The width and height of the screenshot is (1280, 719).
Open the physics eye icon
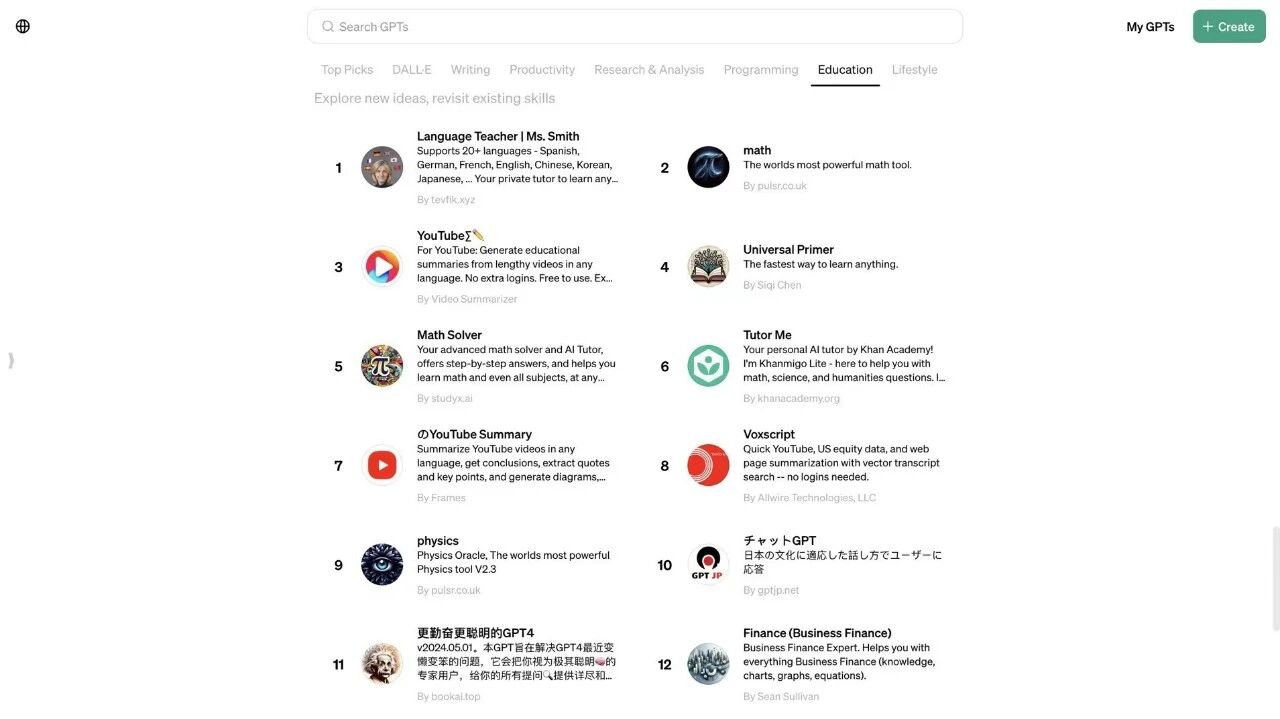pos(382,564)
